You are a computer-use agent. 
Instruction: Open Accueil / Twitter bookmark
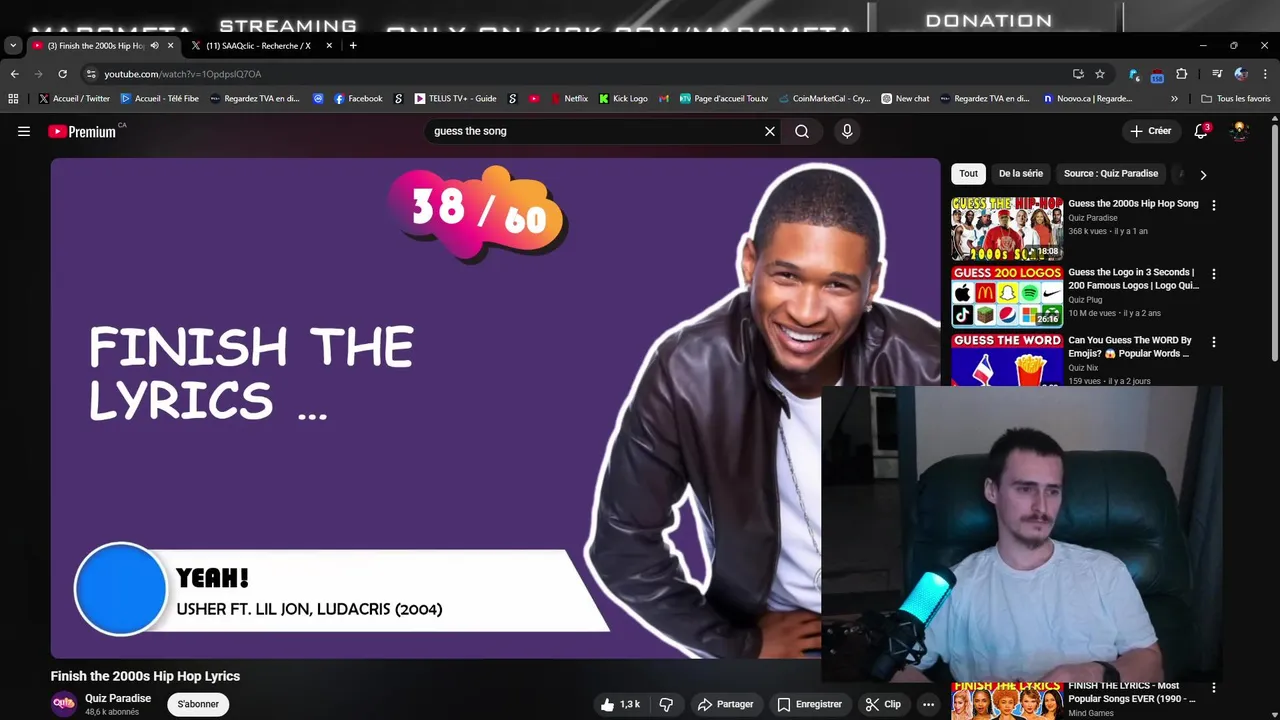74,98
